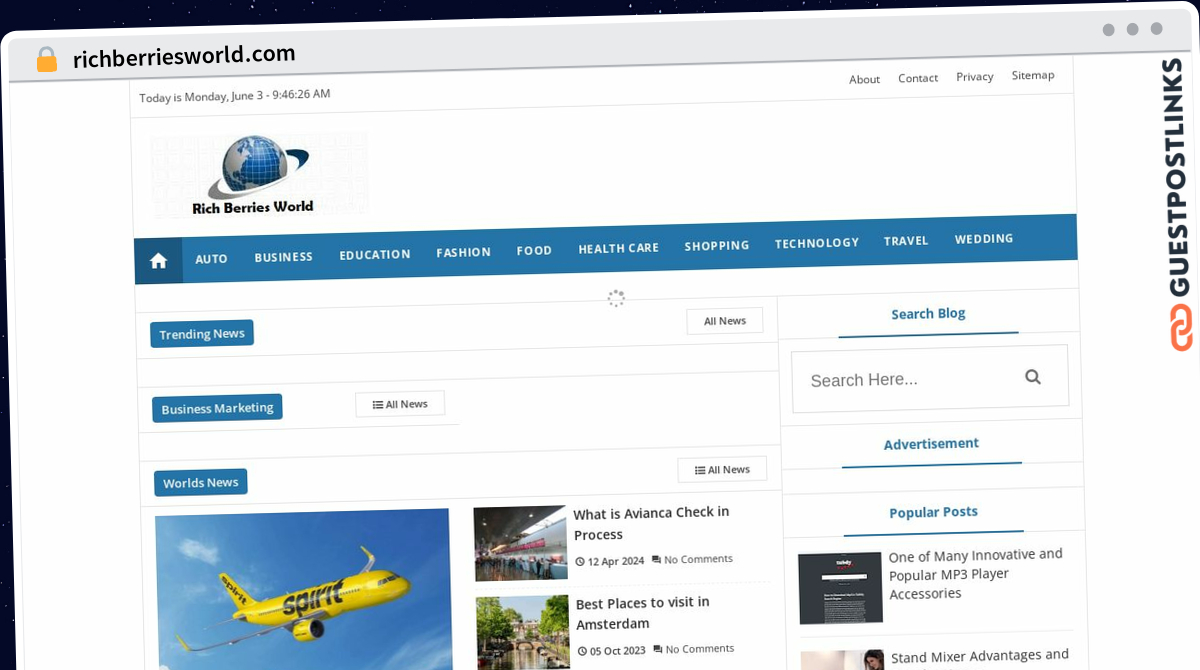Open the WEDDING category
This screenshot has height=670, width=1200.
984,239
